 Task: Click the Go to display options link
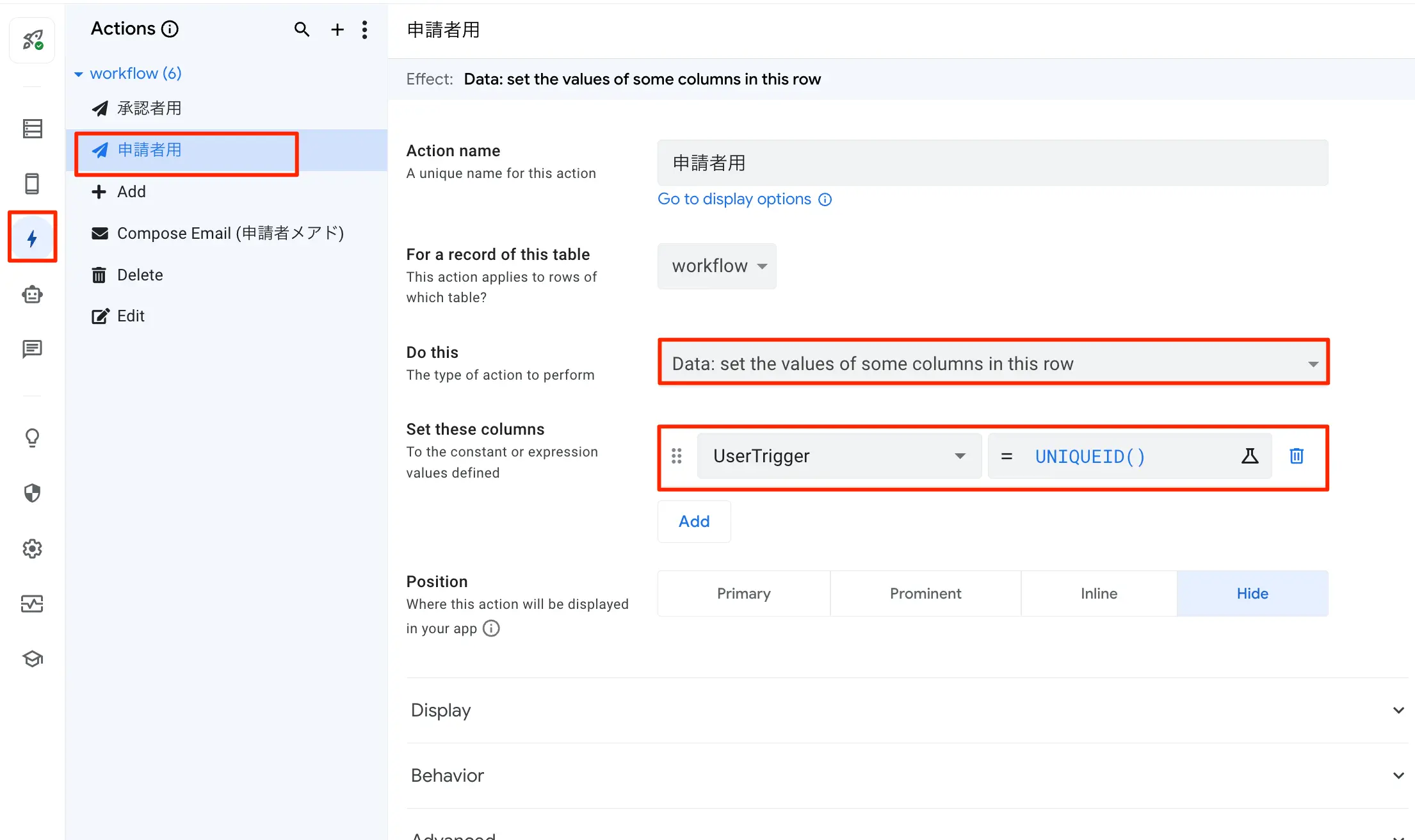734,199
